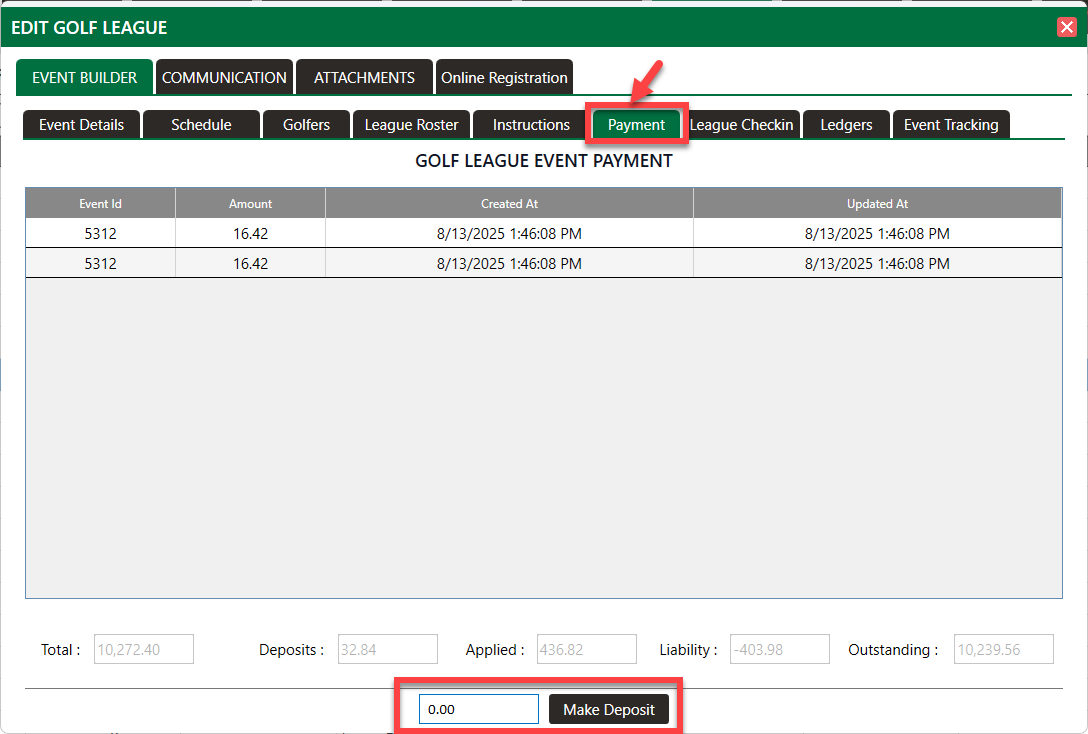Close the Edit Golf League dialog
The width and height of the screenshot is (1088, 734).
point(1066,27)
